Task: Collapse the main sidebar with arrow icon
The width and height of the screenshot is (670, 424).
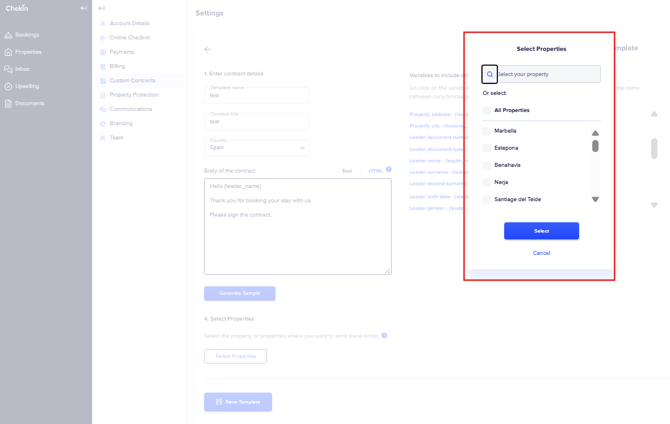Action: click(84, 8)
